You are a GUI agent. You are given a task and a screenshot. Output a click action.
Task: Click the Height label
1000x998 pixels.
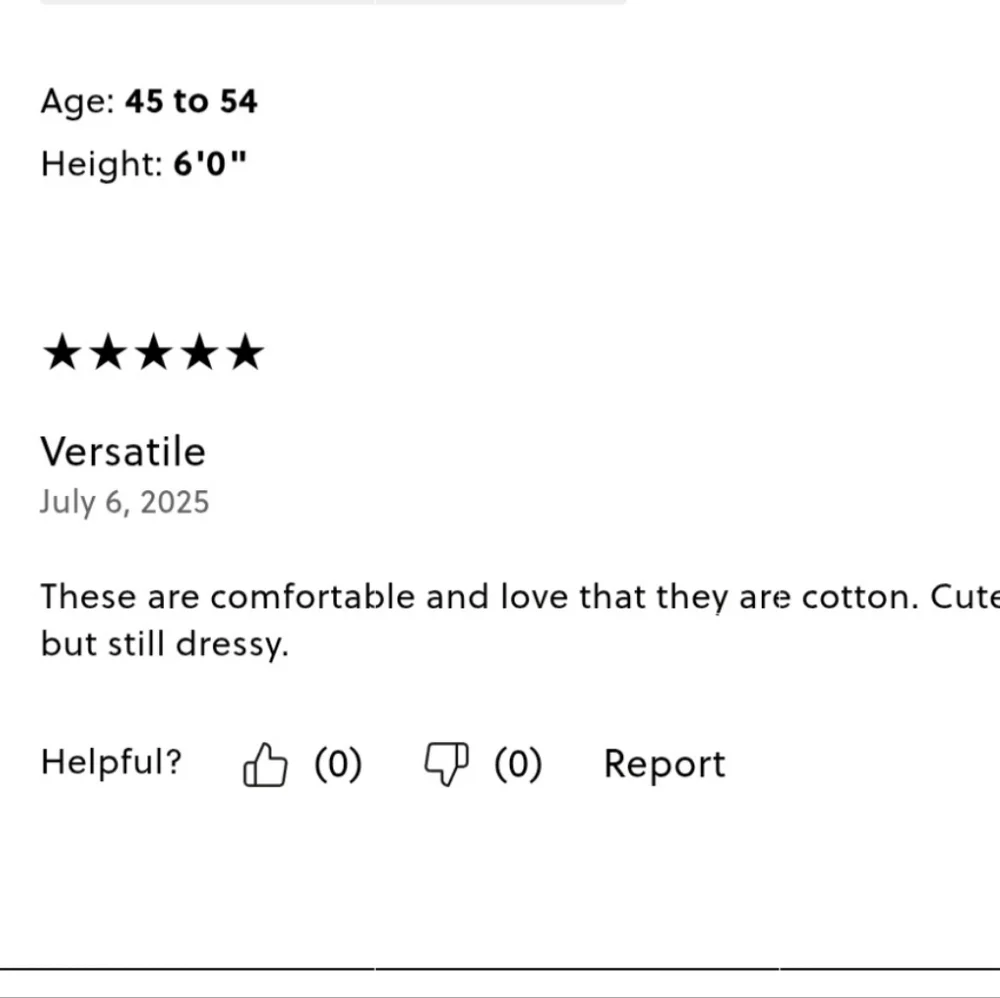(x=101, y=165)
